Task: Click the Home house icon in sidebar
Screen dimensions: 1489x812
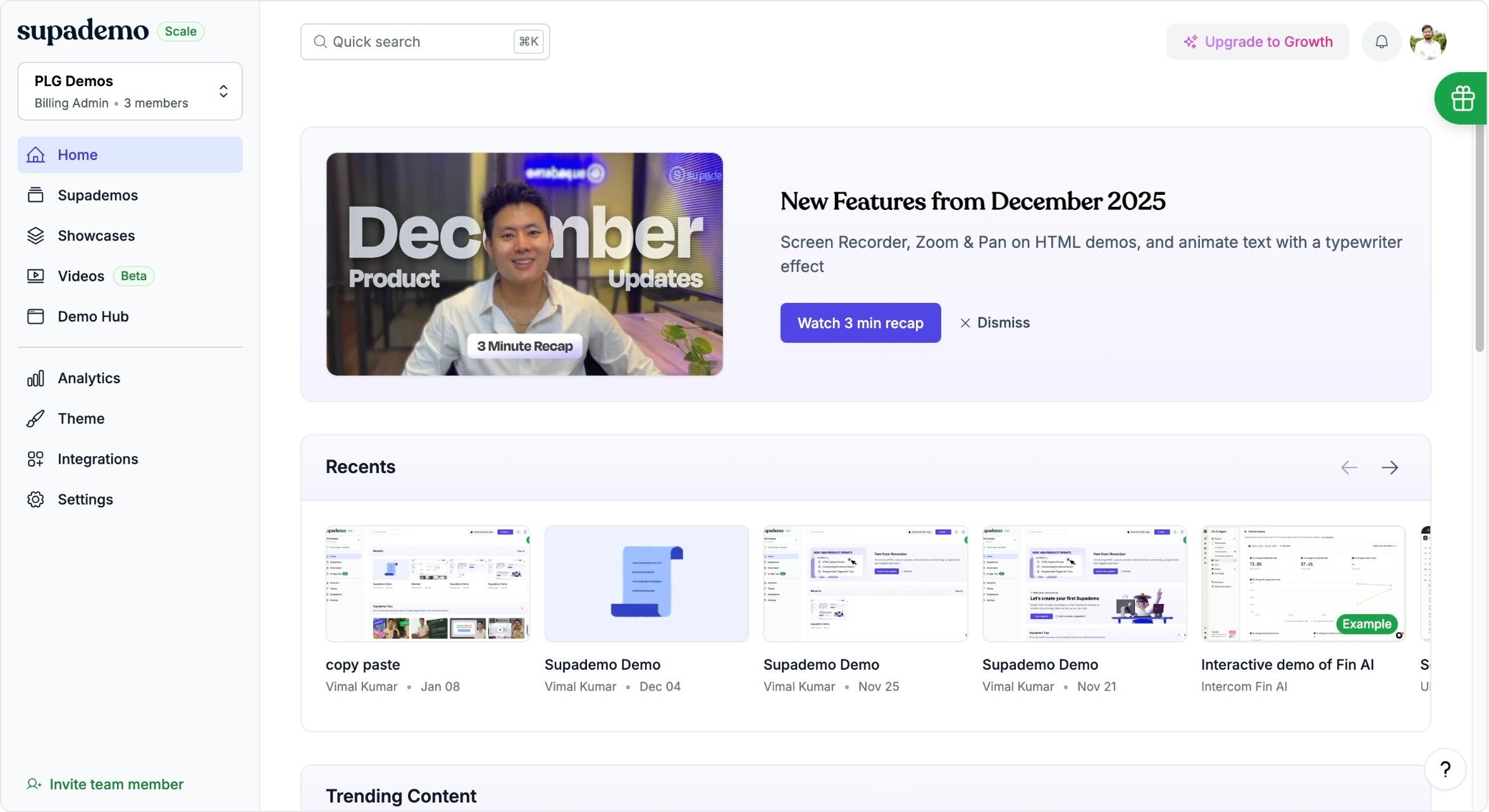Action: tap(35, 155)
